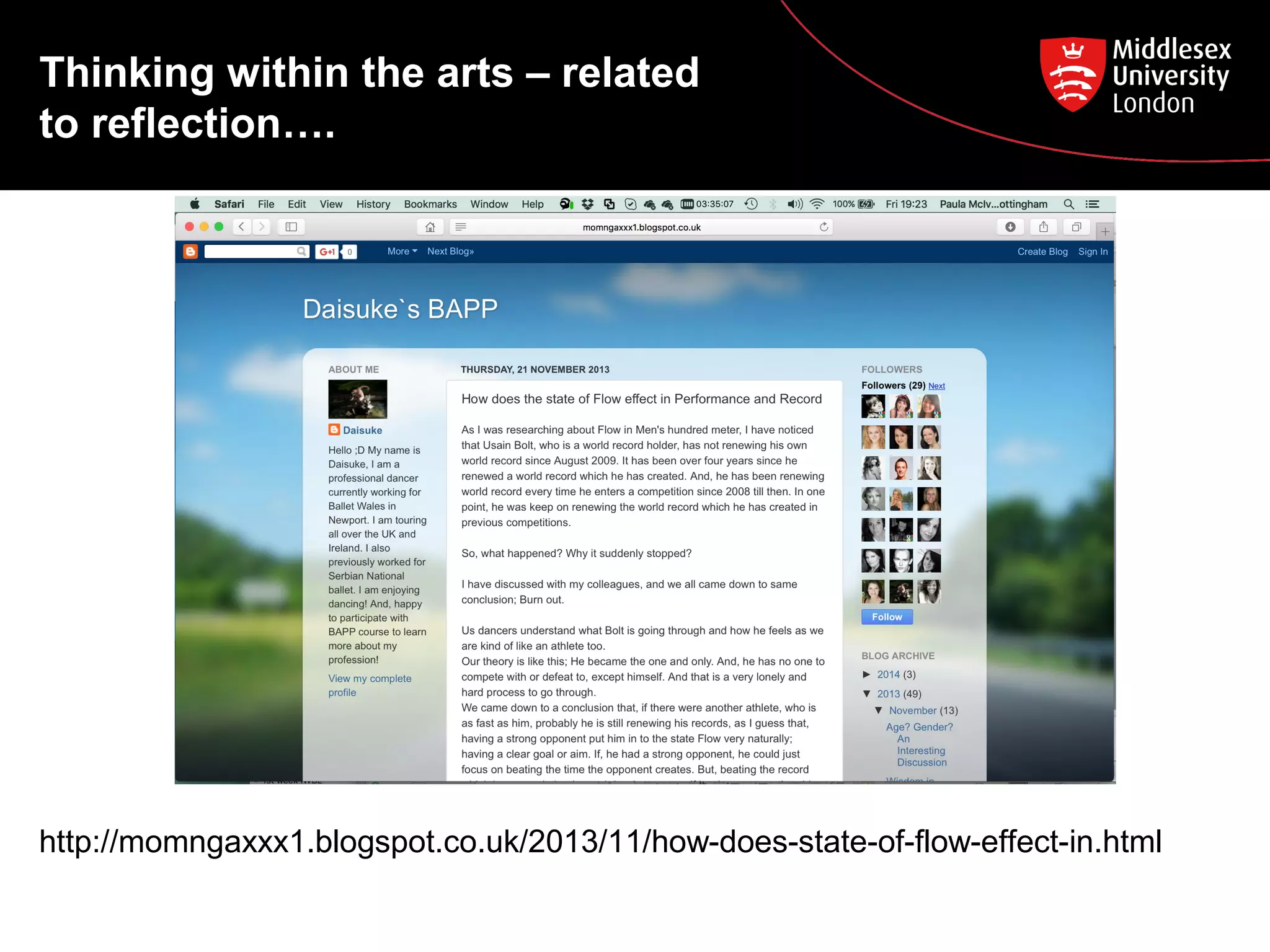Open the followers Next link
The image size is (1270, 952).
936,386
